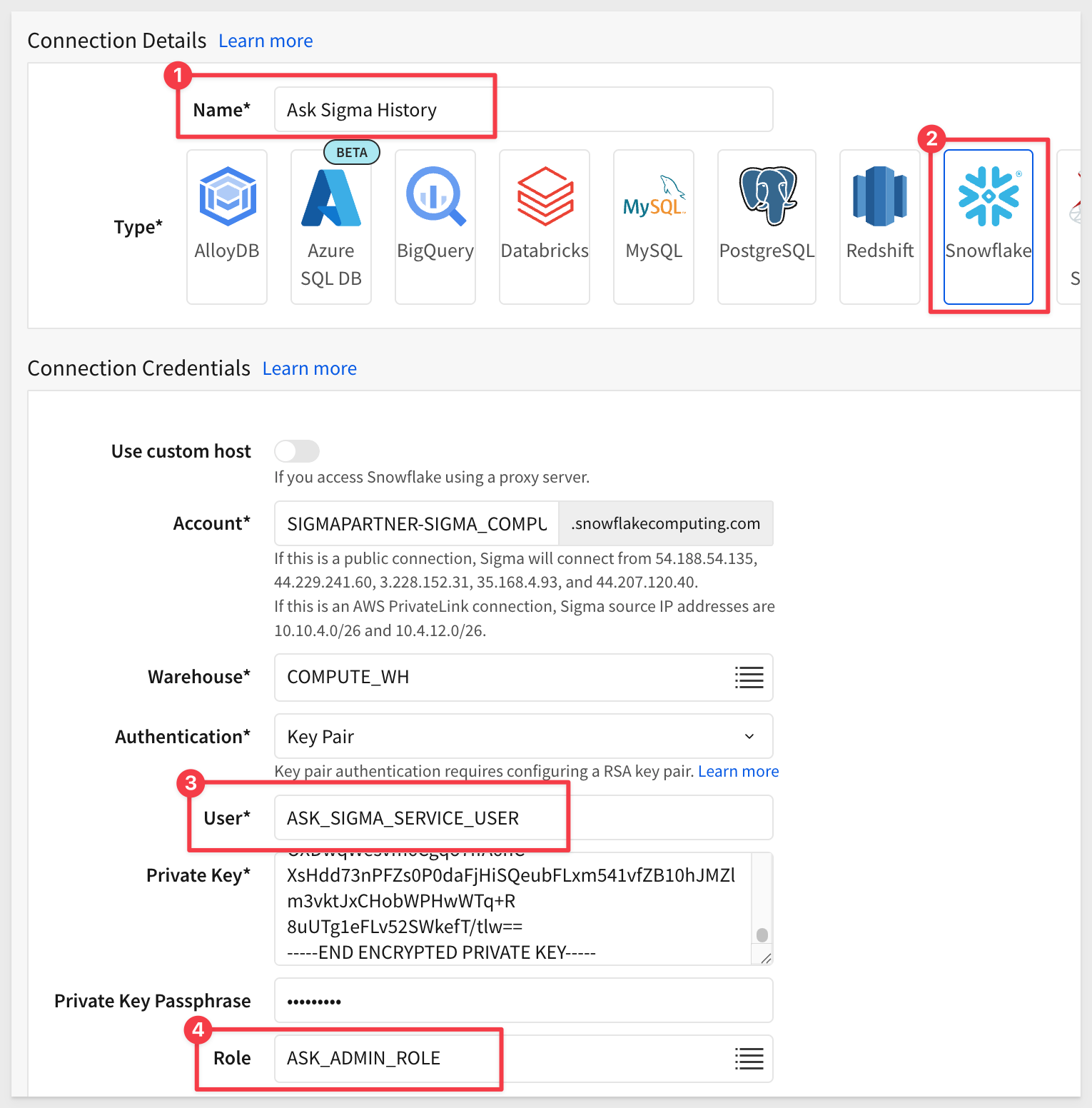Open Learn more link about RSA key pair

click(x=739, y=771)
